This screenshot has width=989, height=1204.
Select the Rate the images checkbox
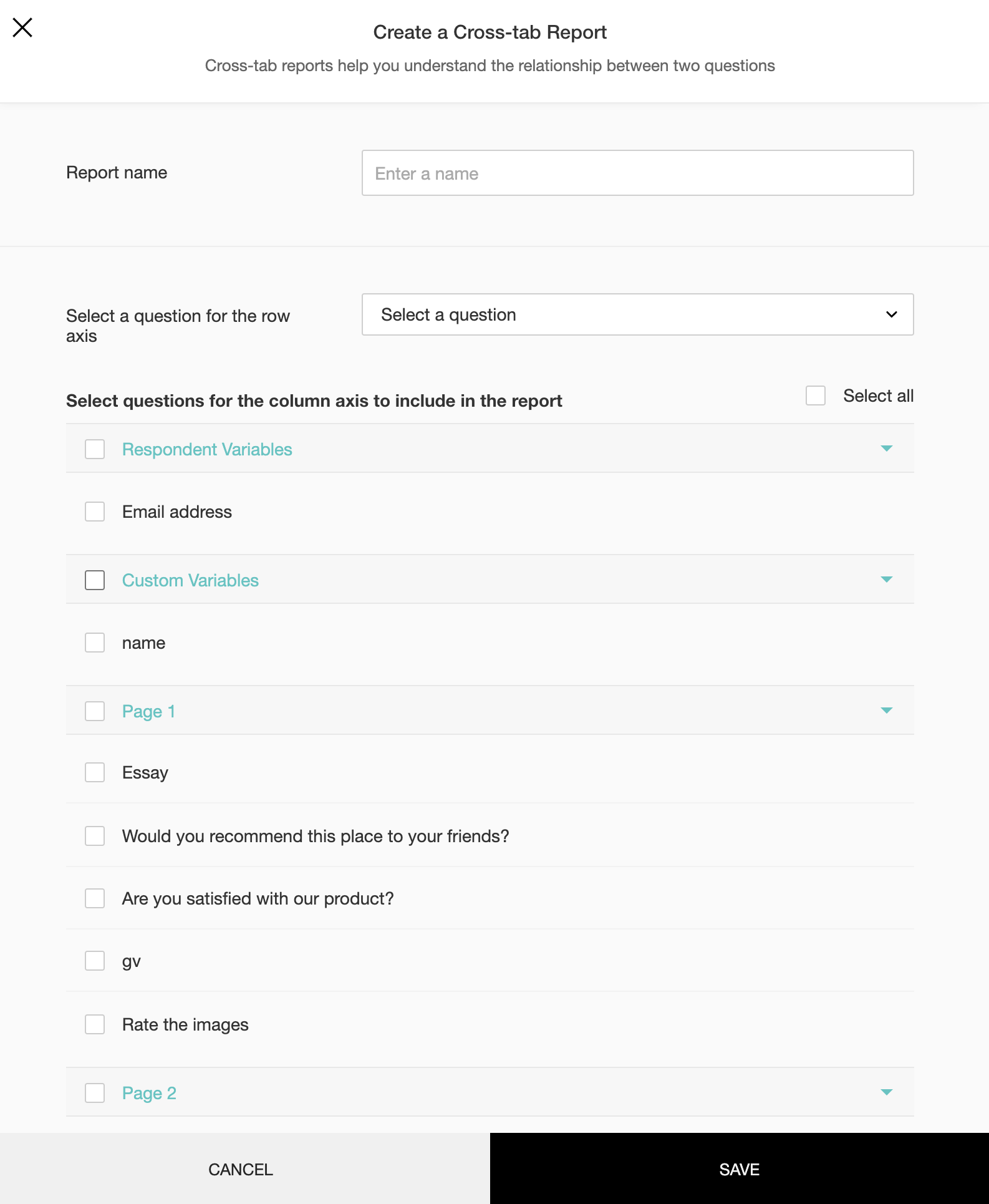click(95, 1024)
